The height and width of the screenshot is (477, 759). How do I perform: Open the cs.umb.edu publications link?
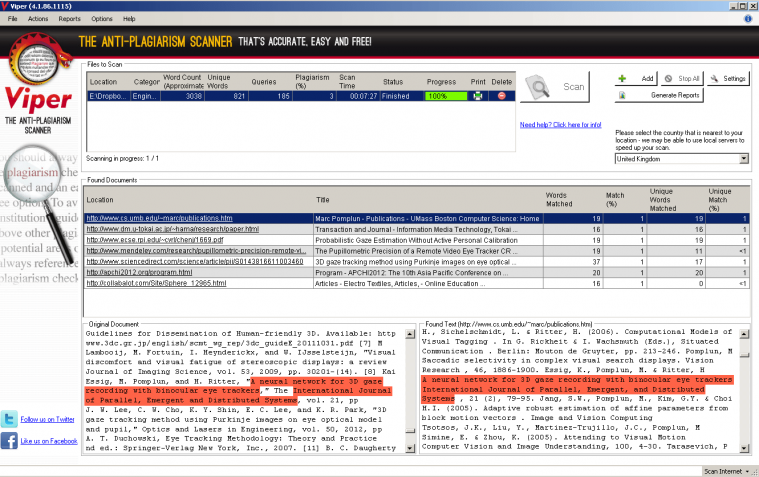[159, 218]
